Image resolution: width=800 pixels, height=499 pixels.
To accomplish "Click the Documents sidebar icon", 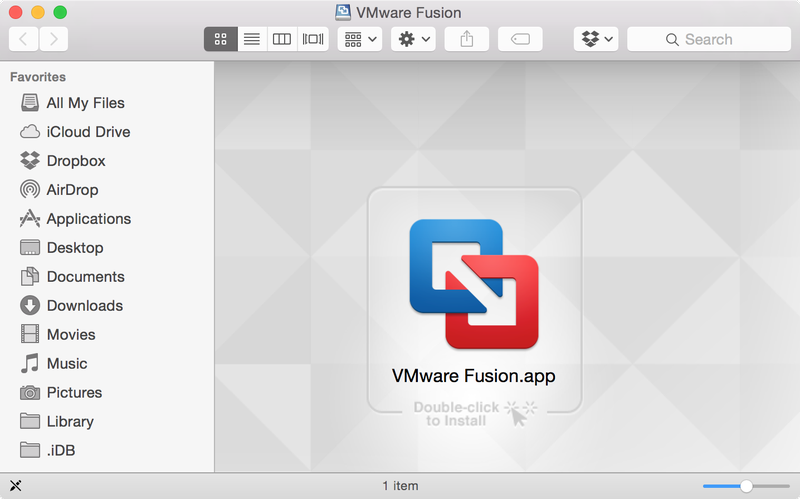I will tap(30, 277).
